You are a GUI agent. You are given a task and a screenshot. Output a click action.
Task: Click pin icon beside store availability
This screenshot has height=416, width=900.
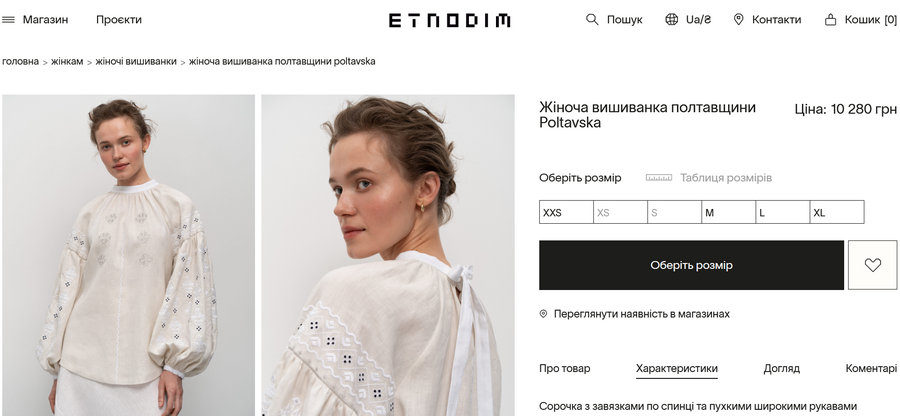coord(544,314)
